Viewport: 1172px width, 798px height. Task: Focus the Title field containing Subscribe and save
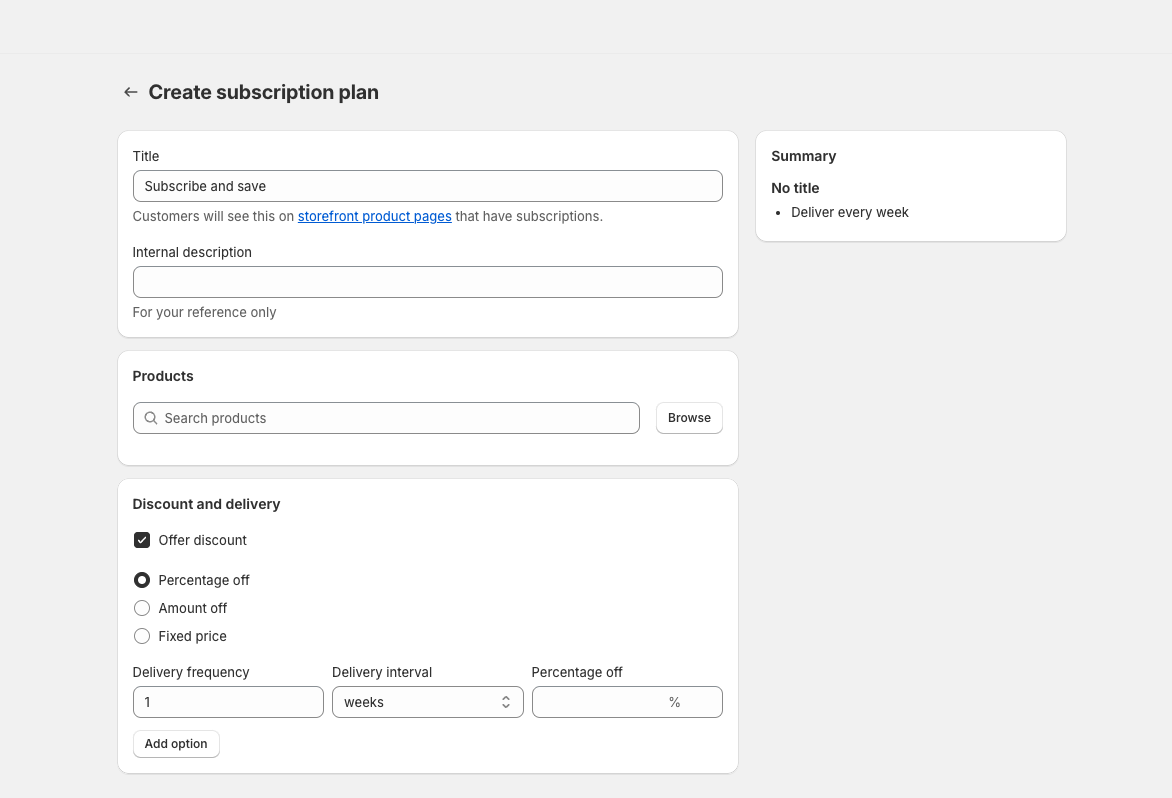[427, 186]
